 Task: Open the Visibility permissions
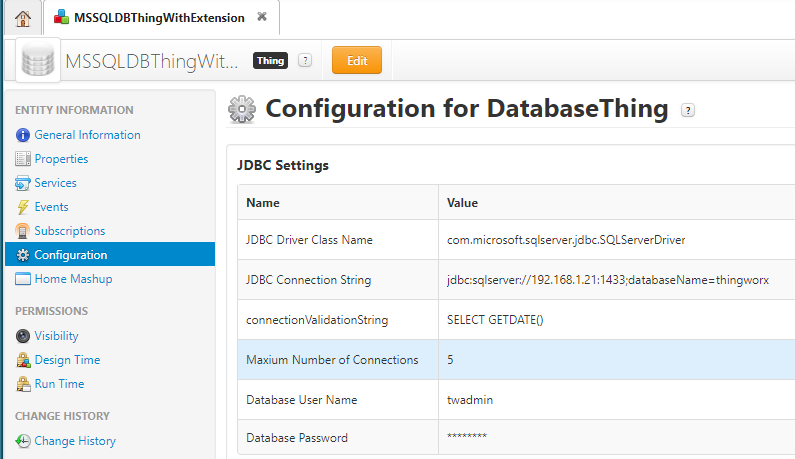click(56, 336)
